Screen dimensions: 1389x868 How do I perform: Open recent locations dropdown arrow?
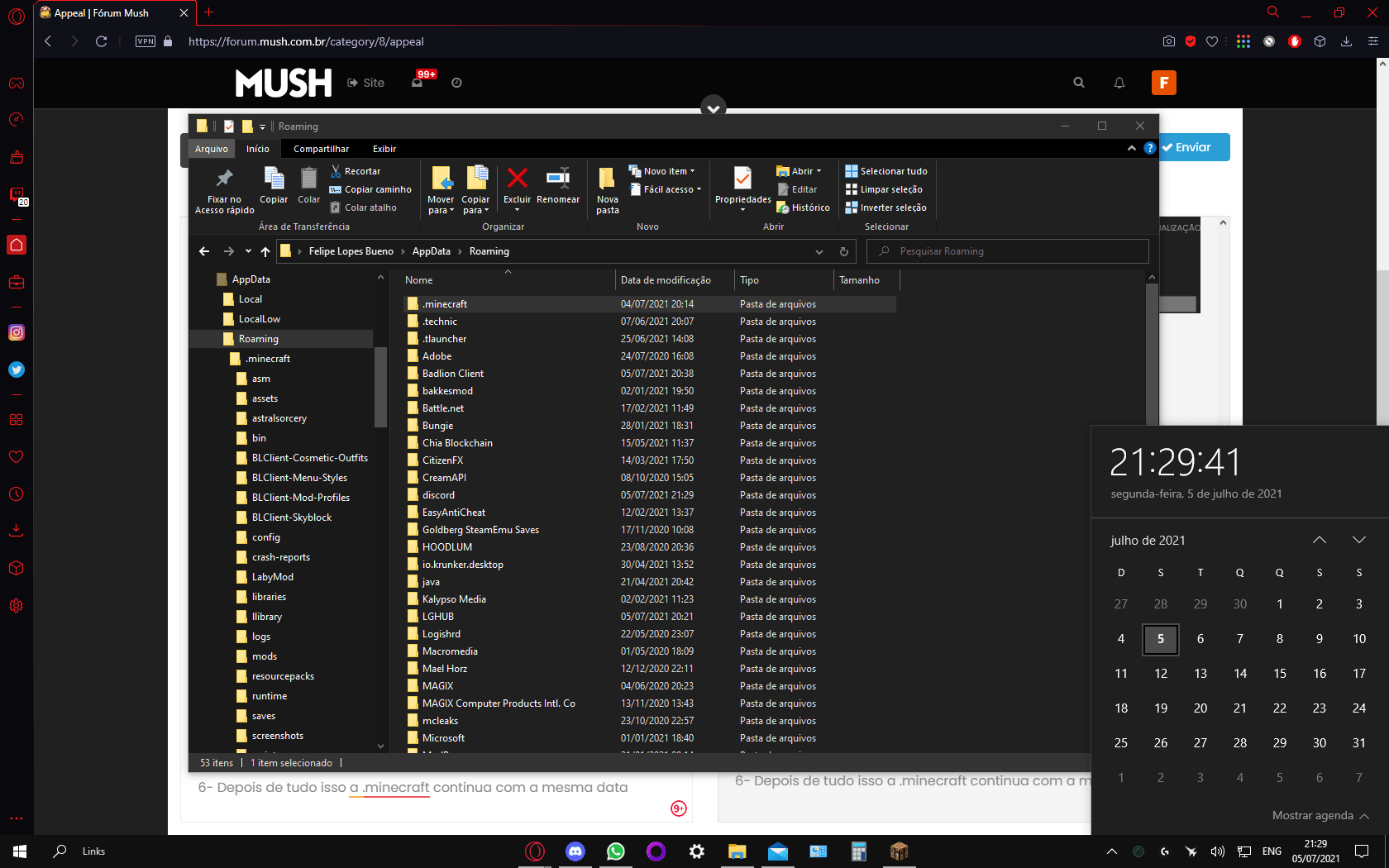click(x=248, y=251)
